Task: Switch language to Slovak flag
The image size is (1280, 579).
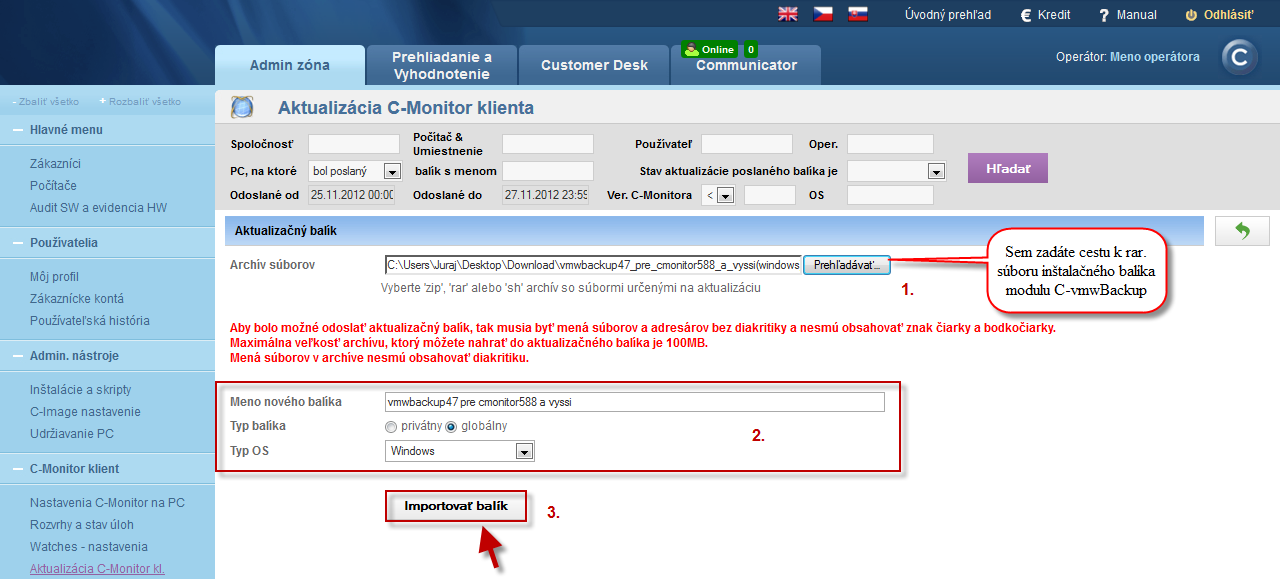Action: 857,14
